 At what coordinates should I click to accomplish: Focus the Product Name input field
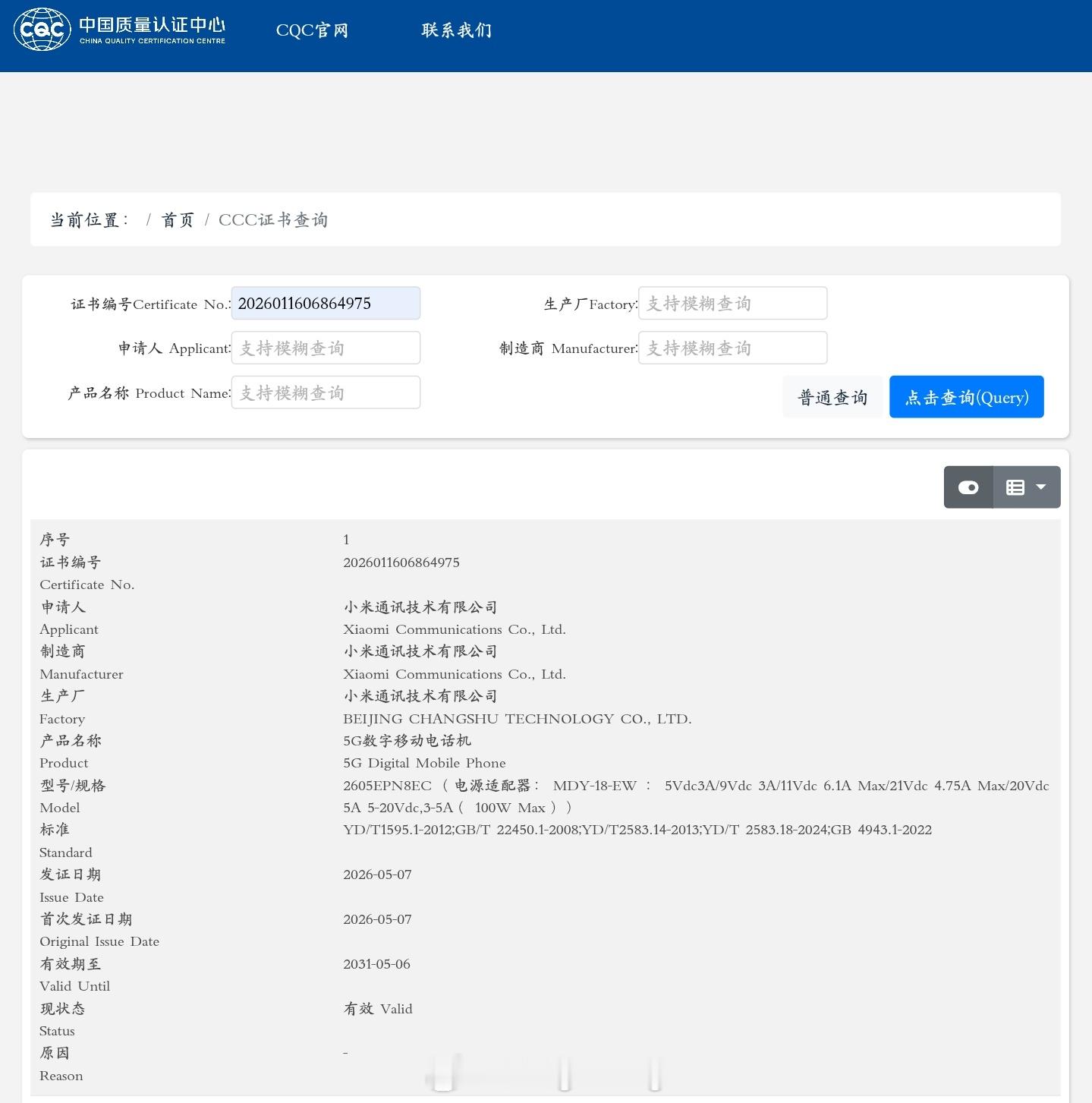point(326,392)
